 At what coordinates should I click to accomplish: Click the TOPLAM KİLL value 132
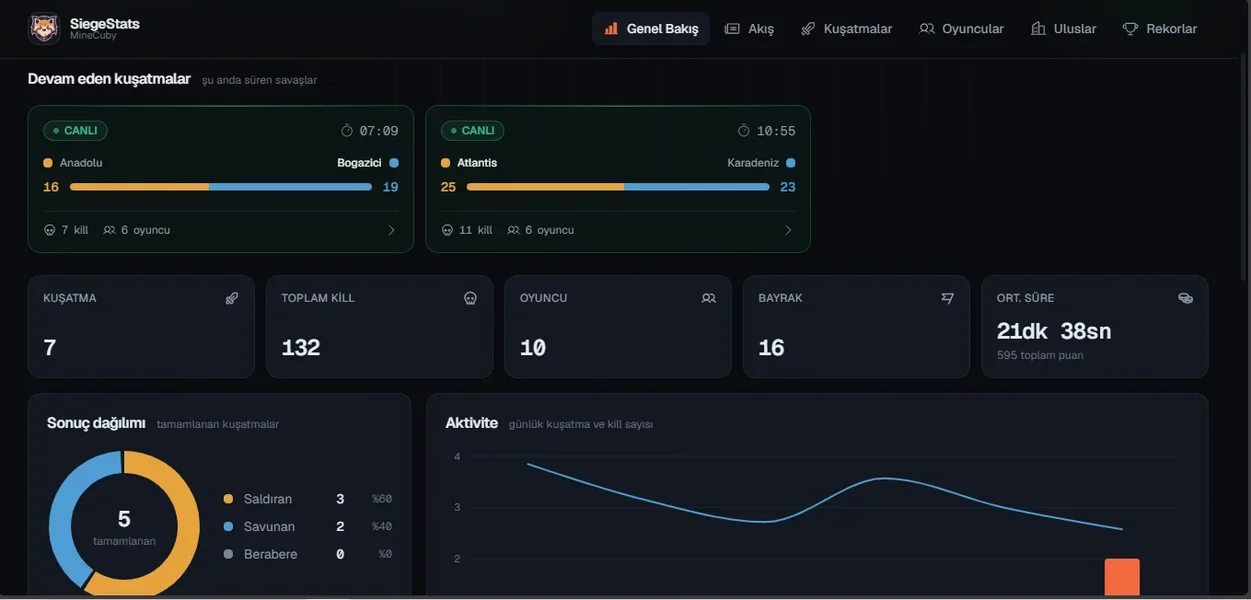coord(301,348)
